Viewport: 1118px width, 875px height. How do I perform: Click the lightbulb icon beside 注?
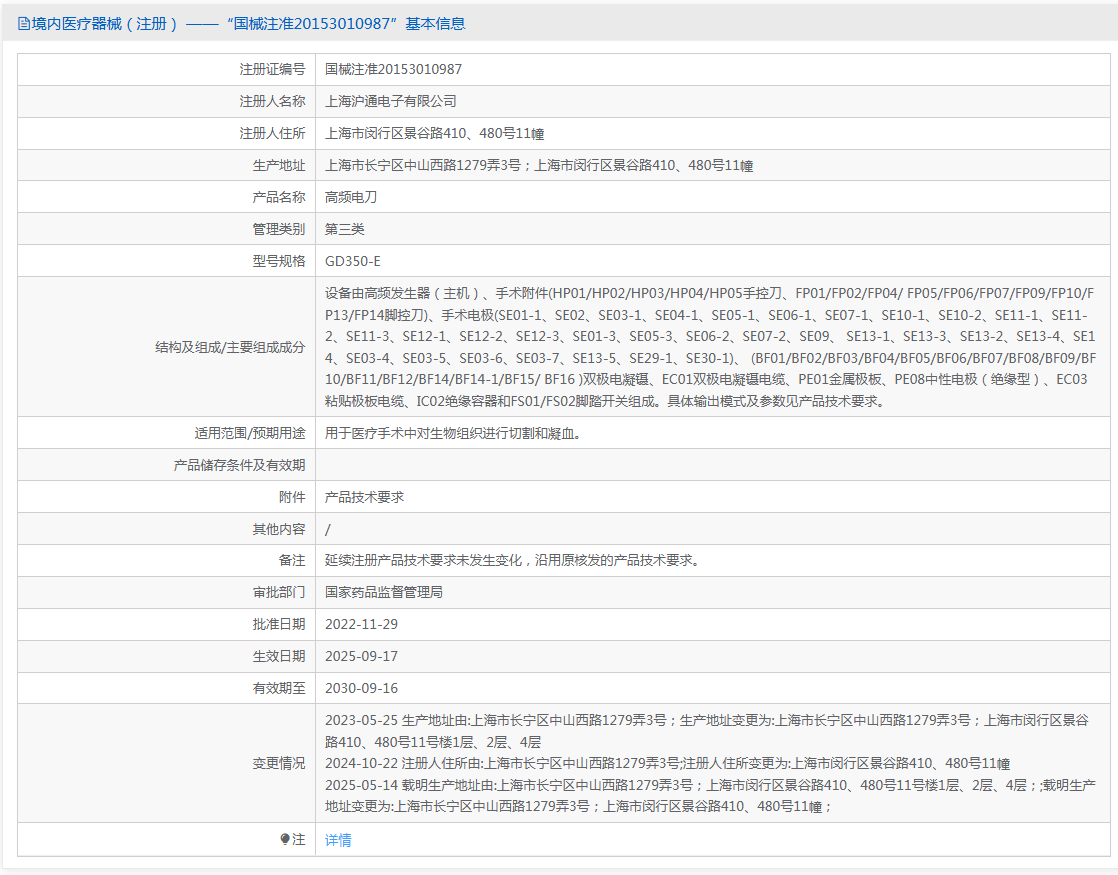pos(285,840)
